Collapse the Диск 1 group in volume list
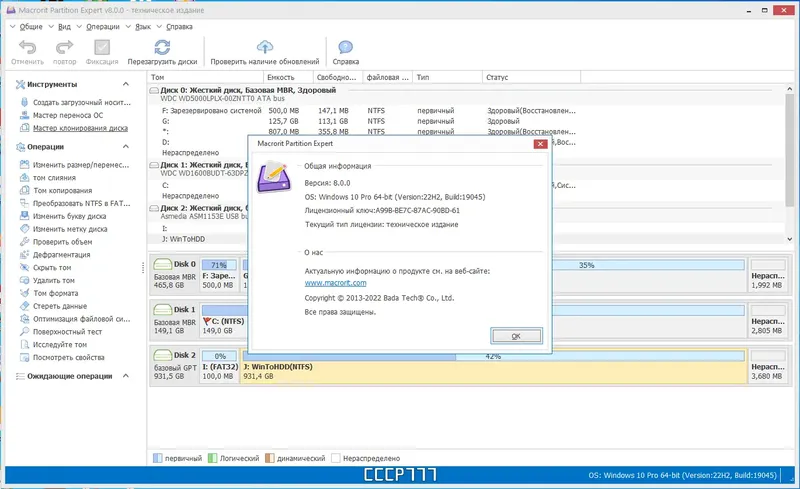The image size is (800, 489). (x=154, y=165)
